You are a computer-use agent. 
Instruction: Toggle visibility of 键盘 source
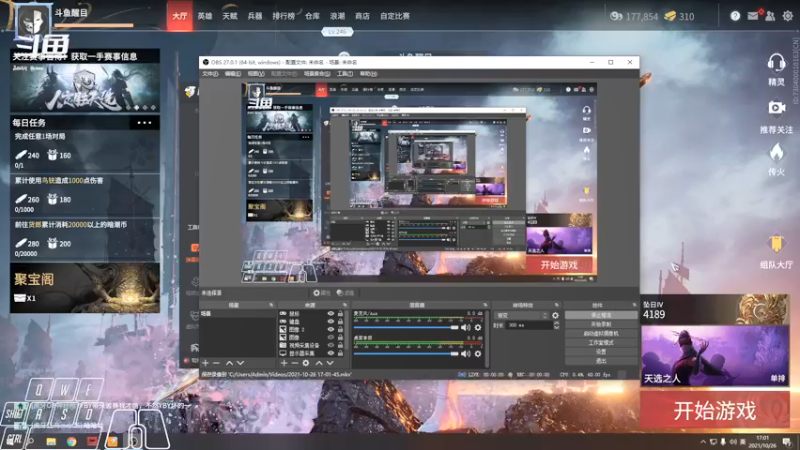point(331,321)
